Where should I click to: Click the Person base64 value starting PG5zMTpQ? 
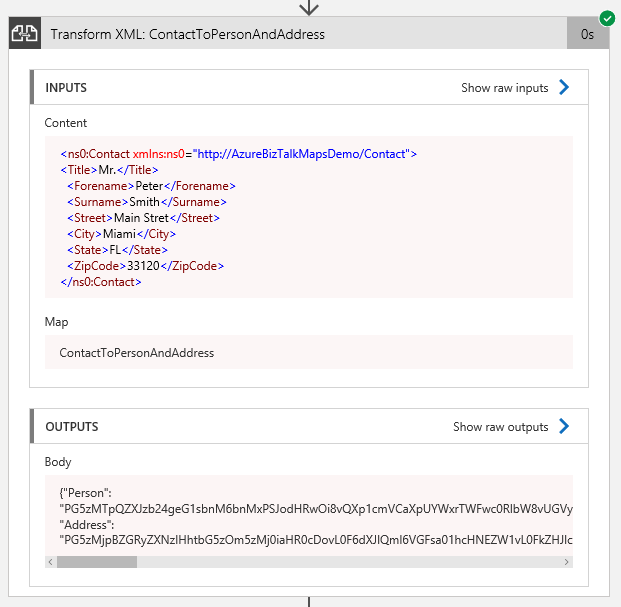click(x=316, y=509)
